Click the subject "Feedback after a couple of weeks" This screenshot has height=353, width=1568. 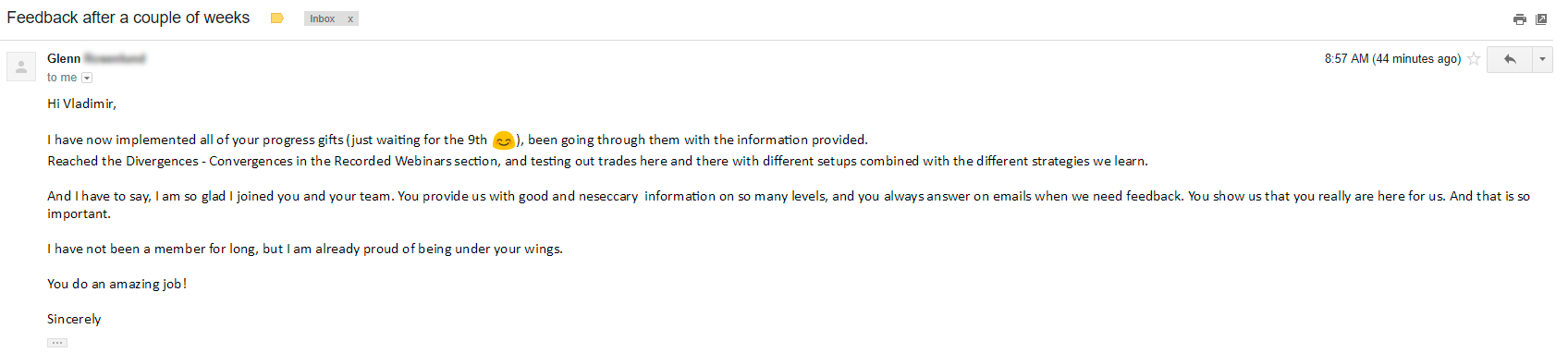(129, 18)
